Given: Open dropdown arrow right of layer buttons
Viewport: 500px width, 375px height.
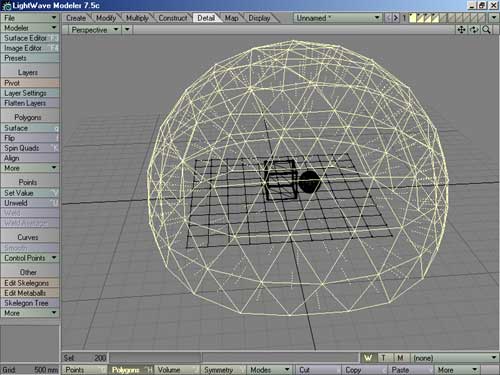Looking at the screenshot, I should click(494, 18).
